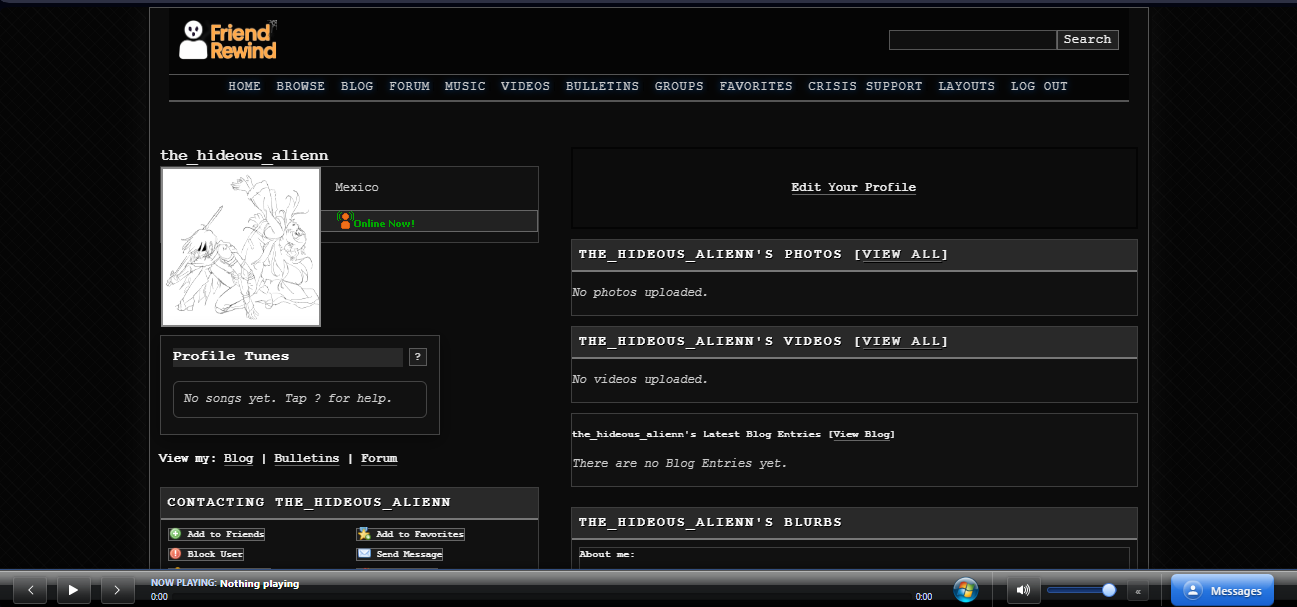Skip to previous track in player
Viewport: 1297px width, 607px height.
30,590
